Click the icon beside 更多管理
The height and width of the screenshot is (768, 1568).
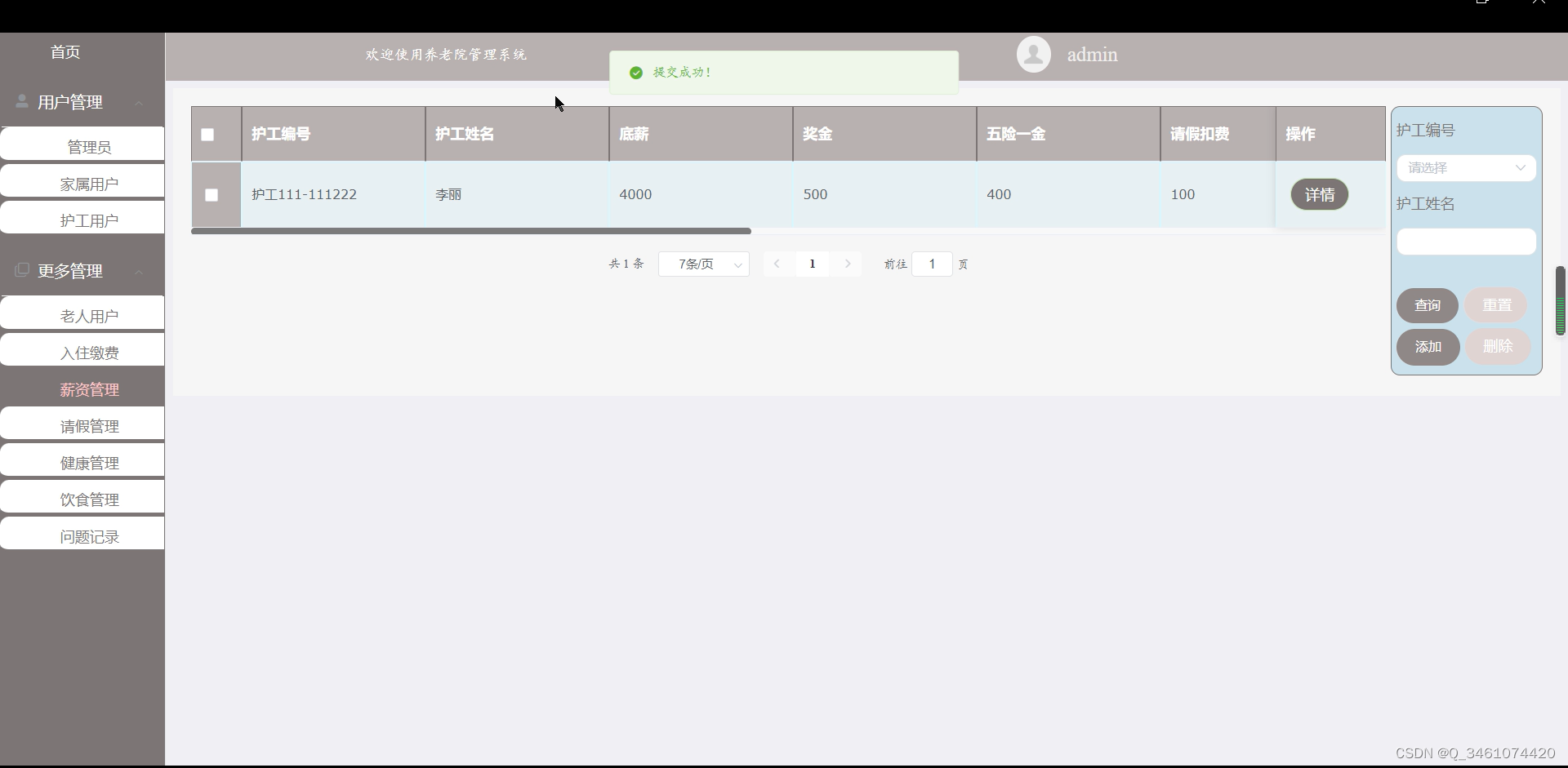22,270
